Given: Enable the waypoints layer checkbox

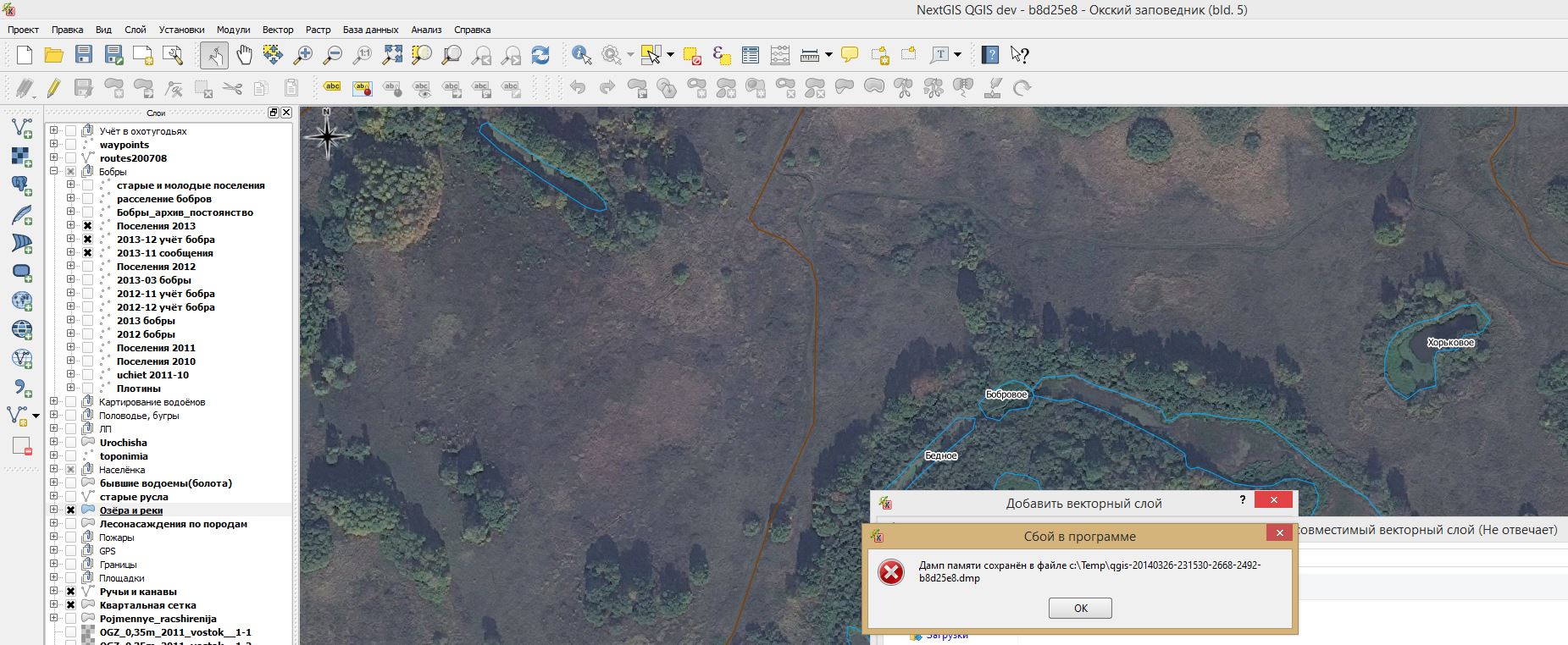Looking at the screenshot, I should (x=71, y=145).
